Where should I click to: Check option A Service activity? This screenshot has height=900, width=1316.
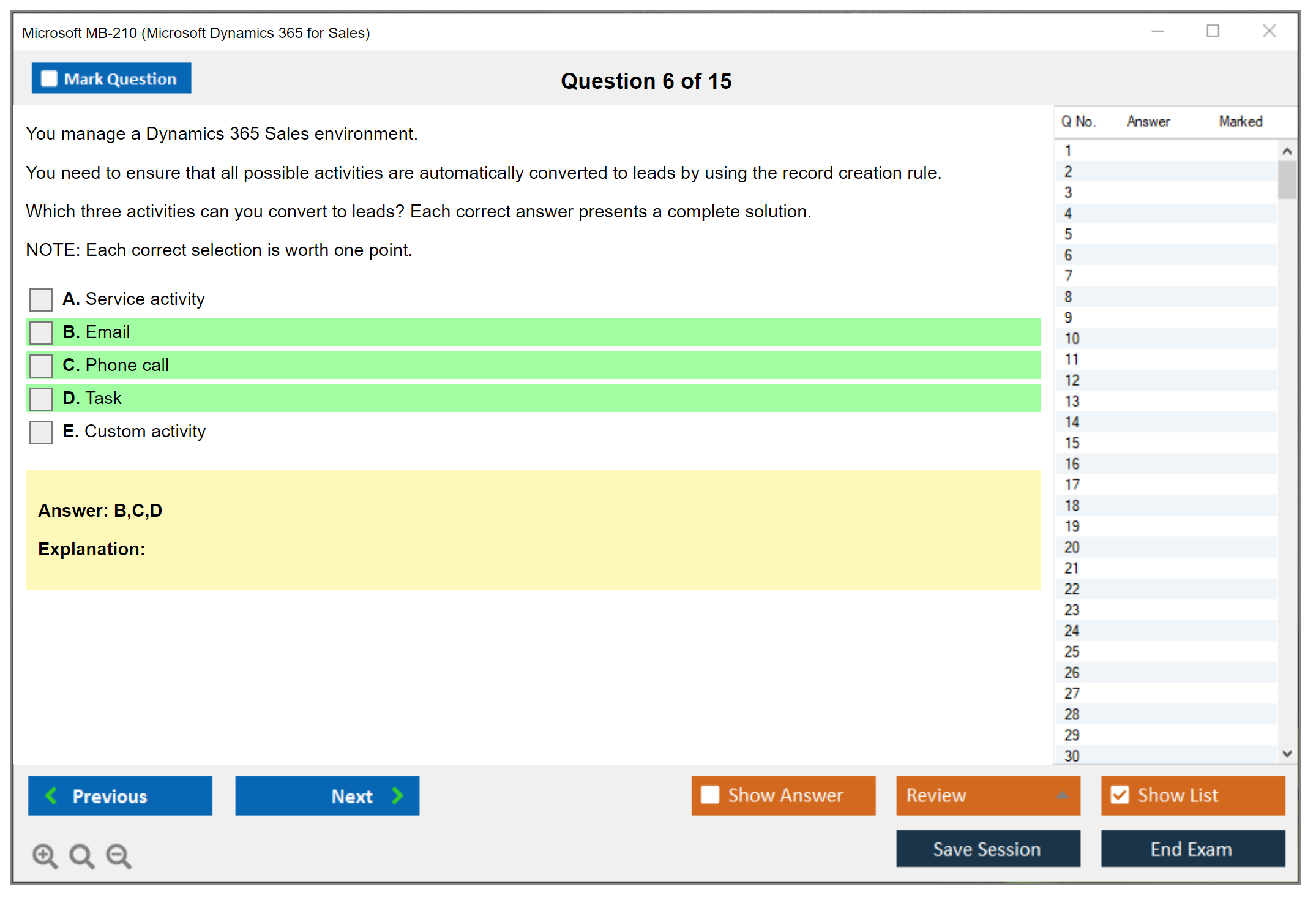[x=41, y=299]
